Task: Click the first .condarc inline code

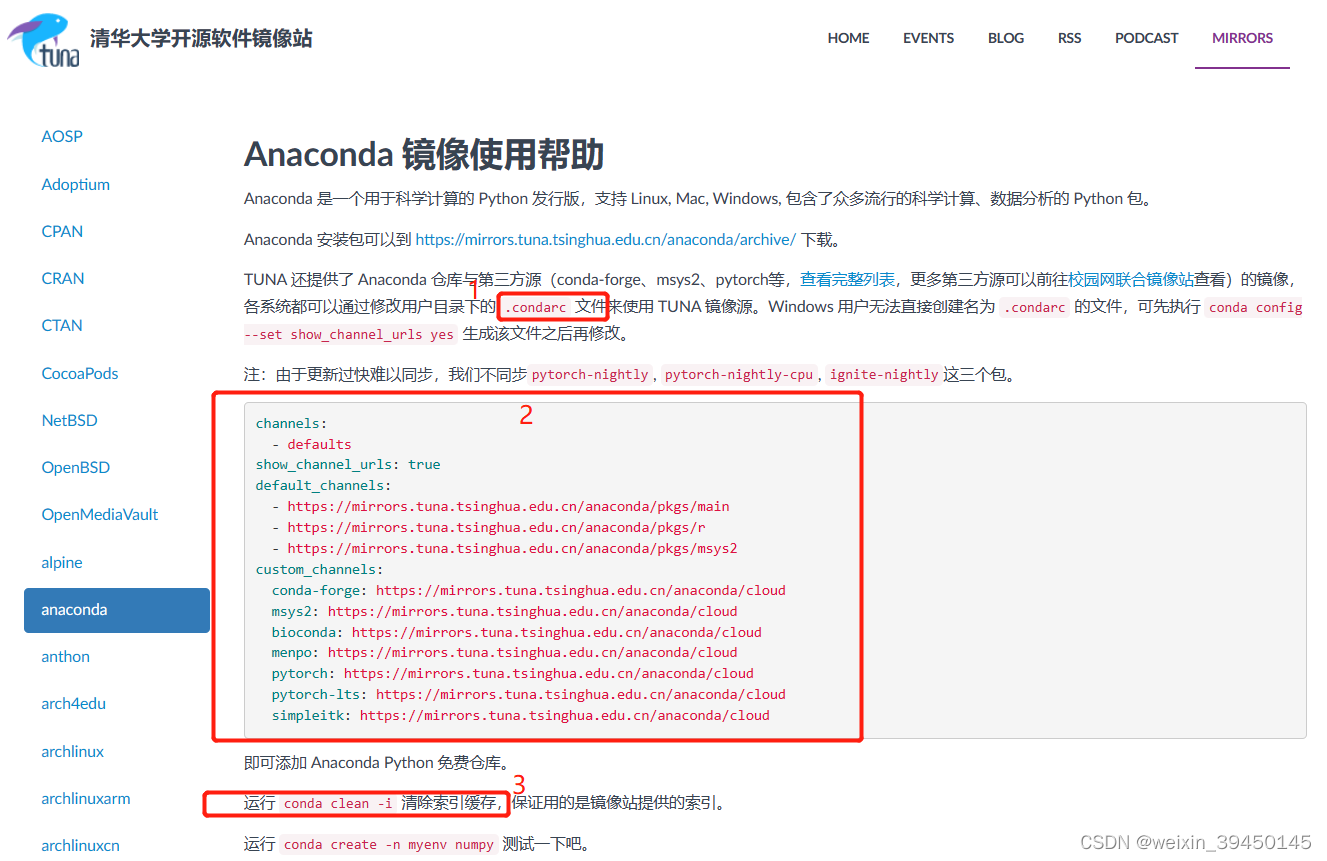Action: click(536, 307)
